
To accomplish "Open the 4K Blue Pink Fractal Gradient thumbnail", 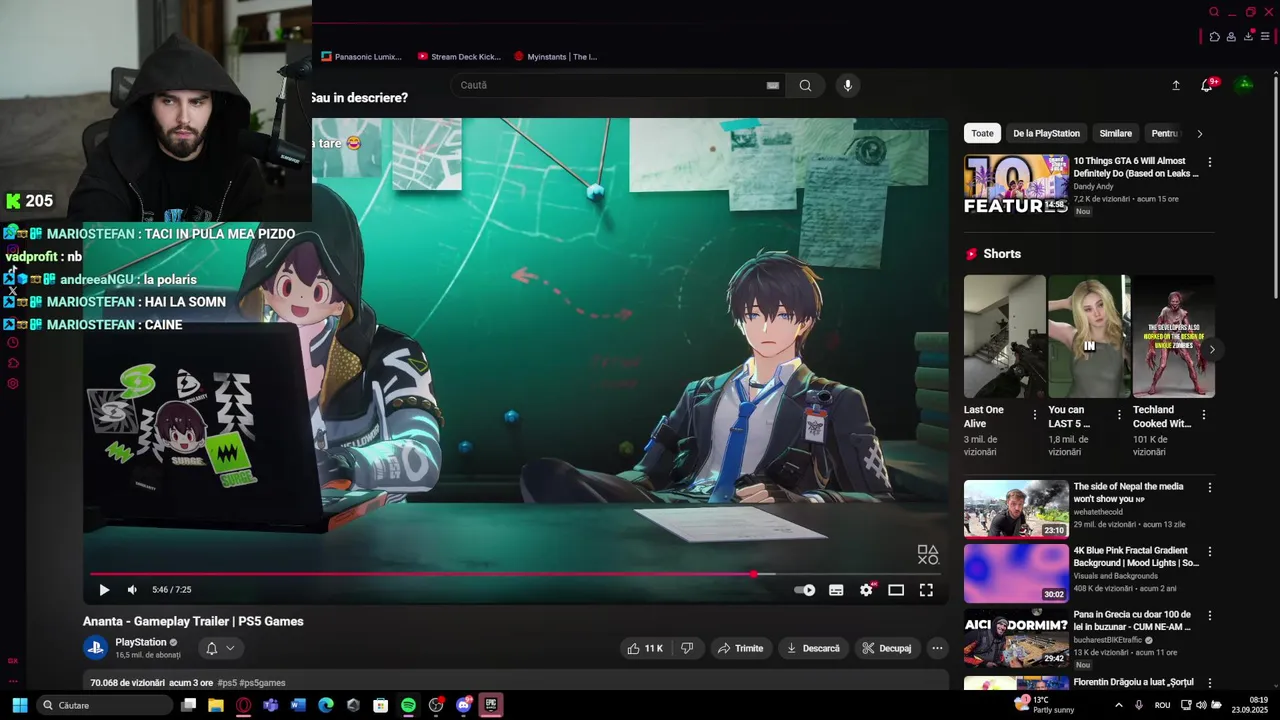I will click(x=1016, y=573).
